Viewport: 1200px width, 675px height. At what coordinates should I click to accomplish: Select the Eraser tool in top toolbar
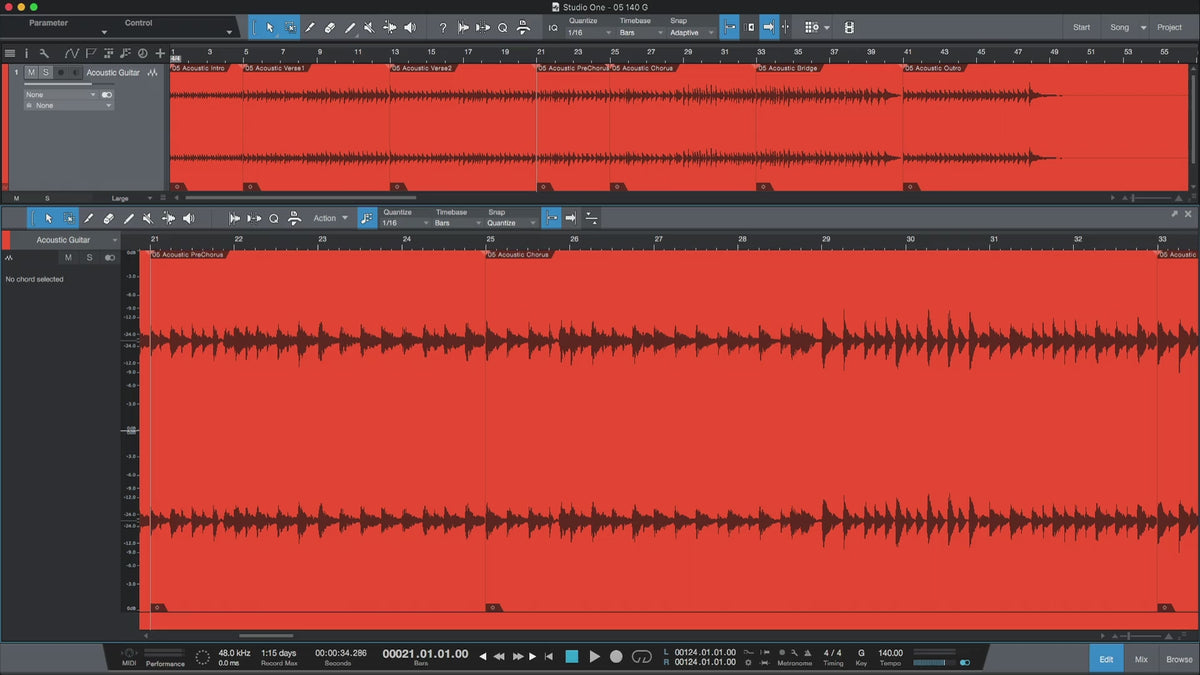pos(329,28)
